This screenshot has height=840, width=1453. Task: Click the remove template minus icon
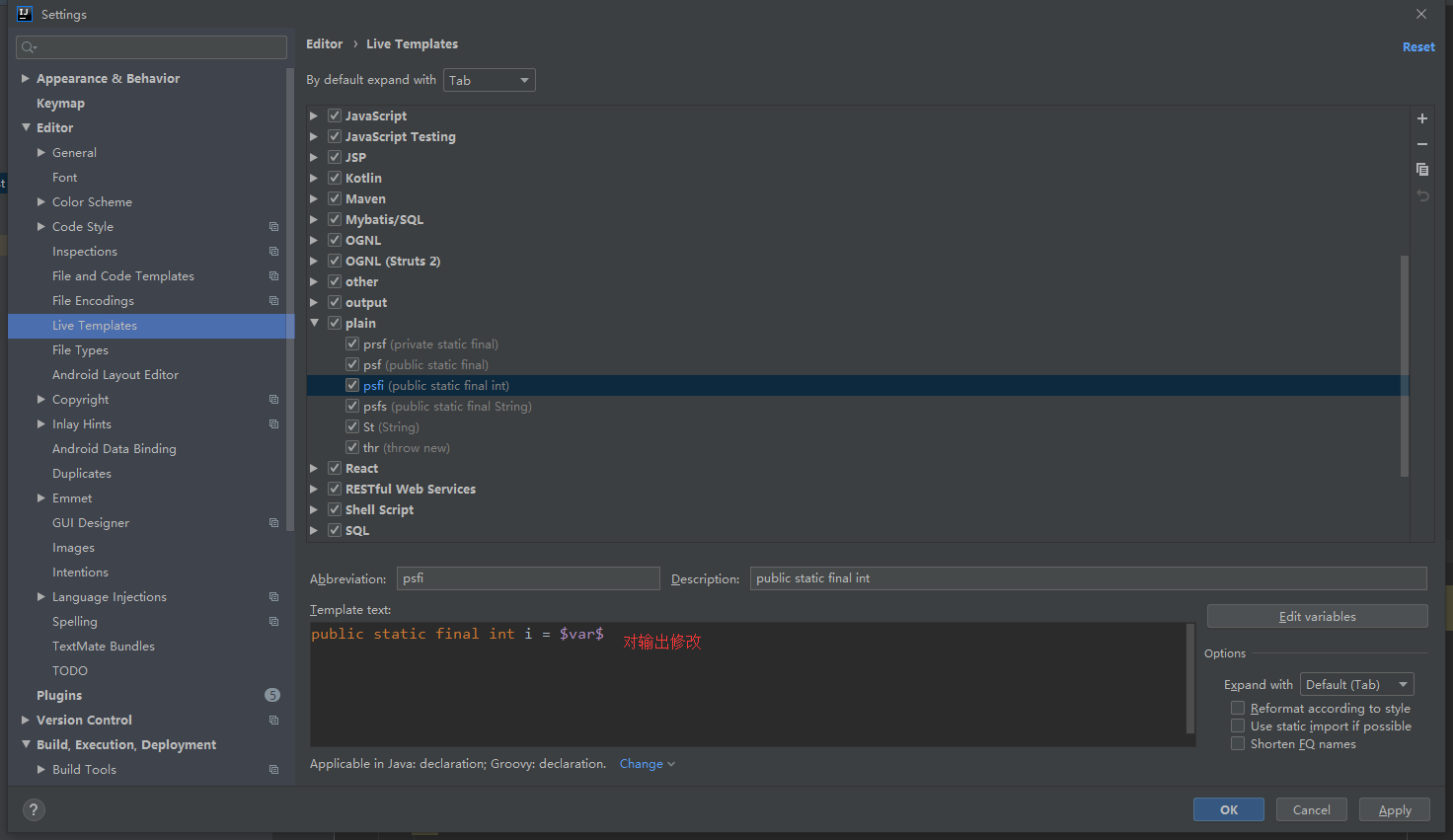click(1422, 144)
